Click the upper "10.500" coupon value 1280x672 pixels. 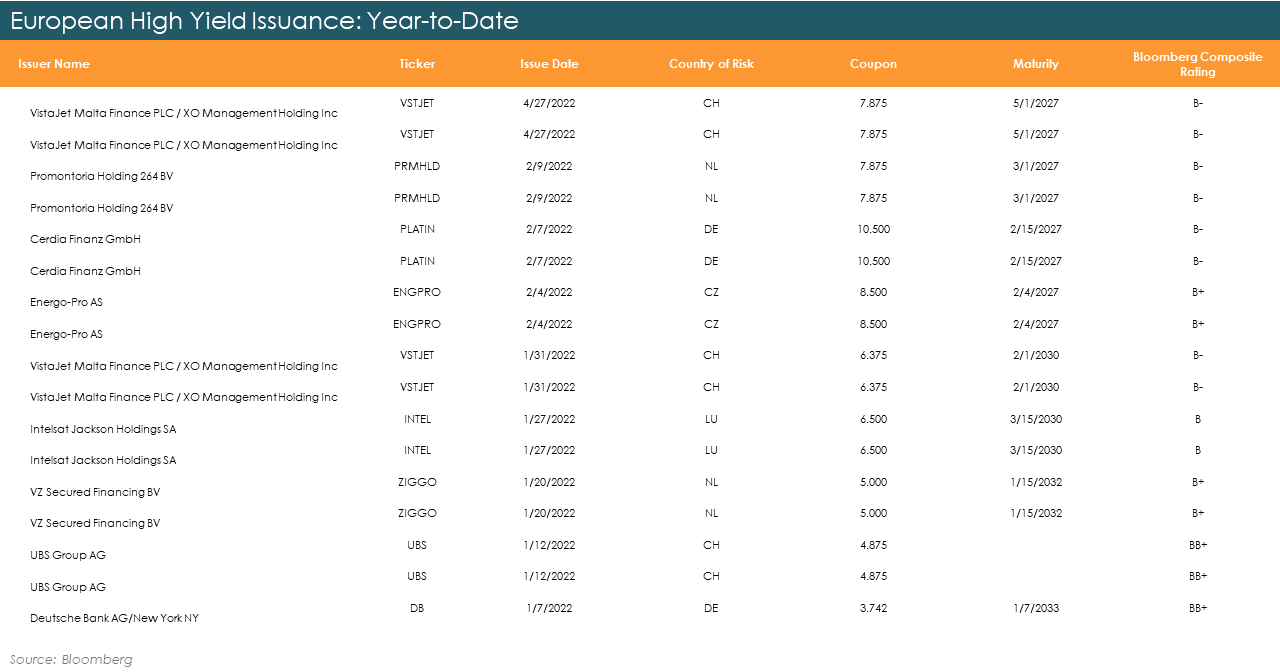[x=873, y=229]
